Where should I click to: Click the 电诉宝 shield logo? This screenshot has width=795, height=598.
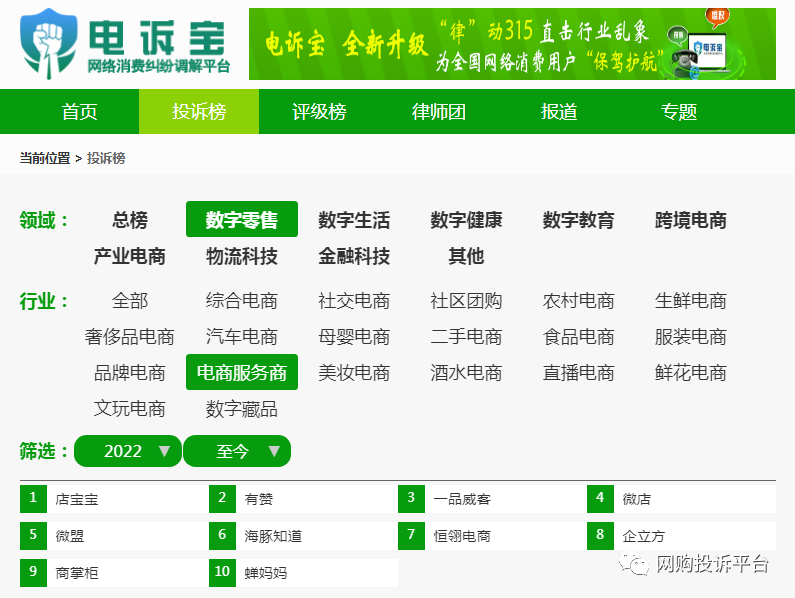pos(49,44)
